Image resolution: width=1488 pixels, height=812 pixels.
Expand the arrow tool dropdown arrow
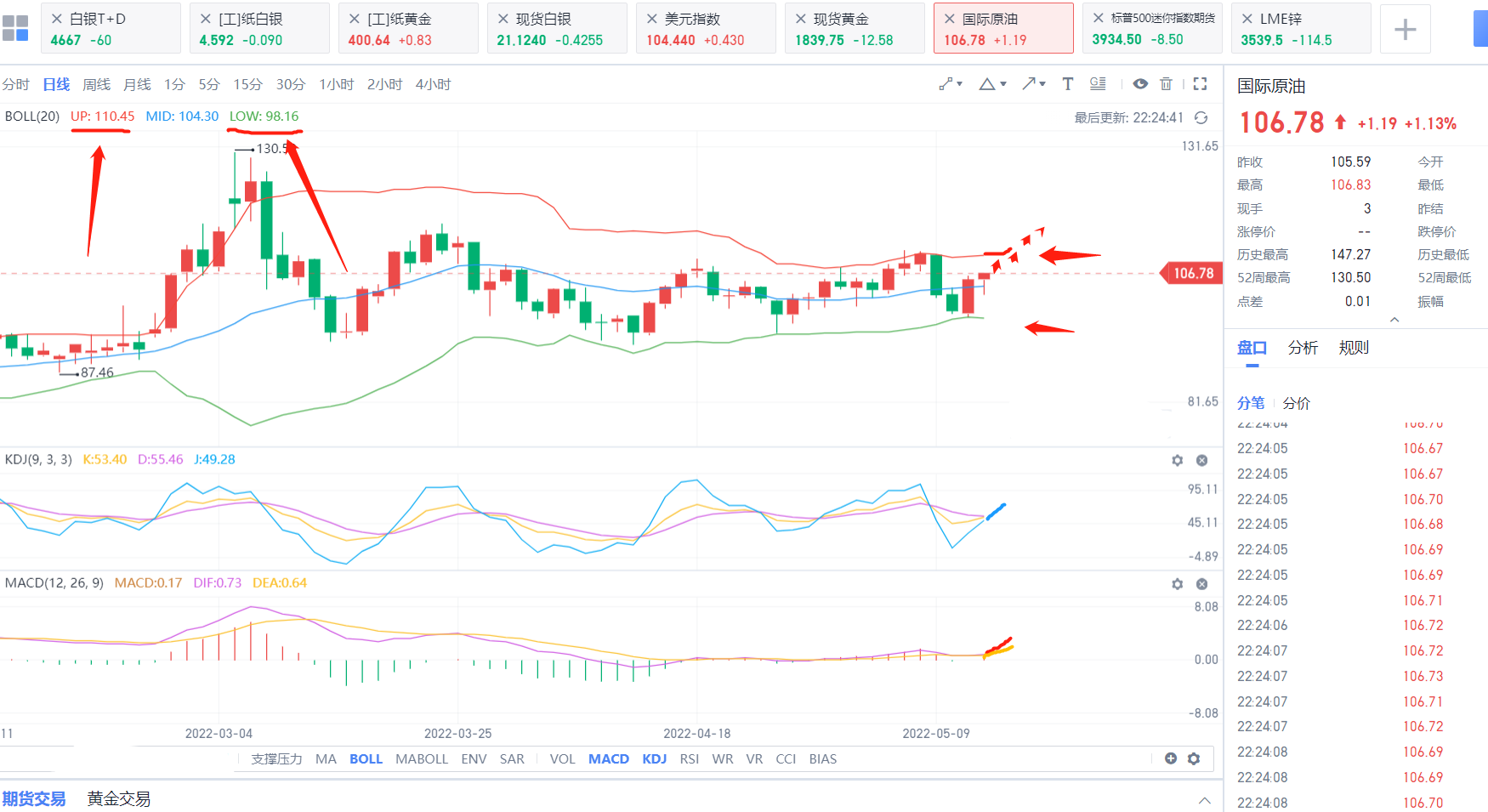click(x=1042, y=84)
